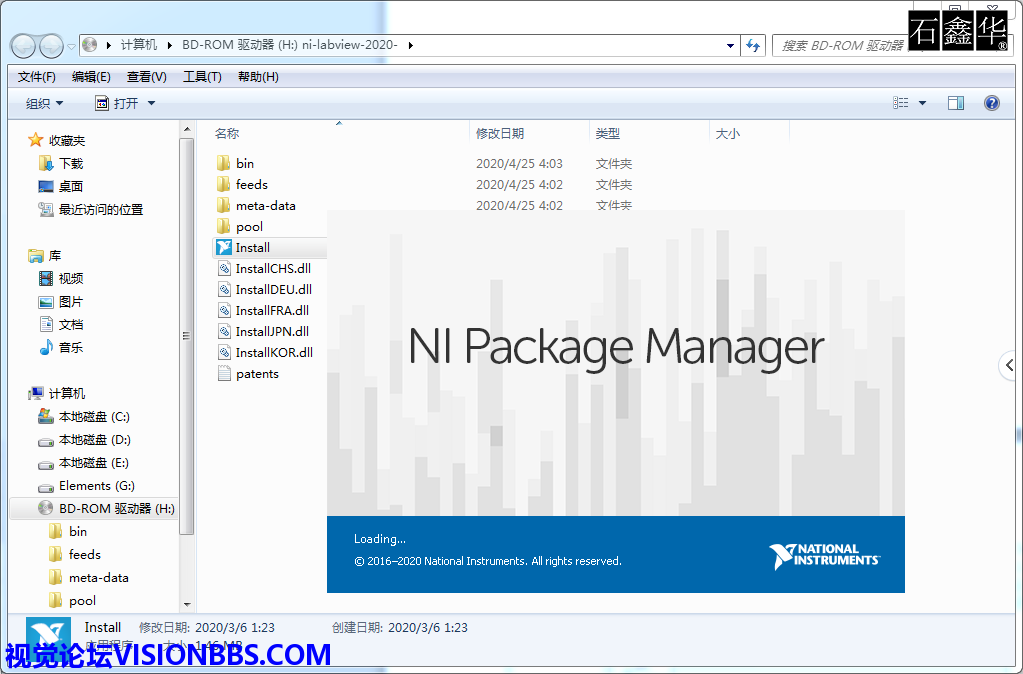The image size is (1023, 674).
Task: Select the pool subfolder under BD-ROM drive
Action: [82, 600]
